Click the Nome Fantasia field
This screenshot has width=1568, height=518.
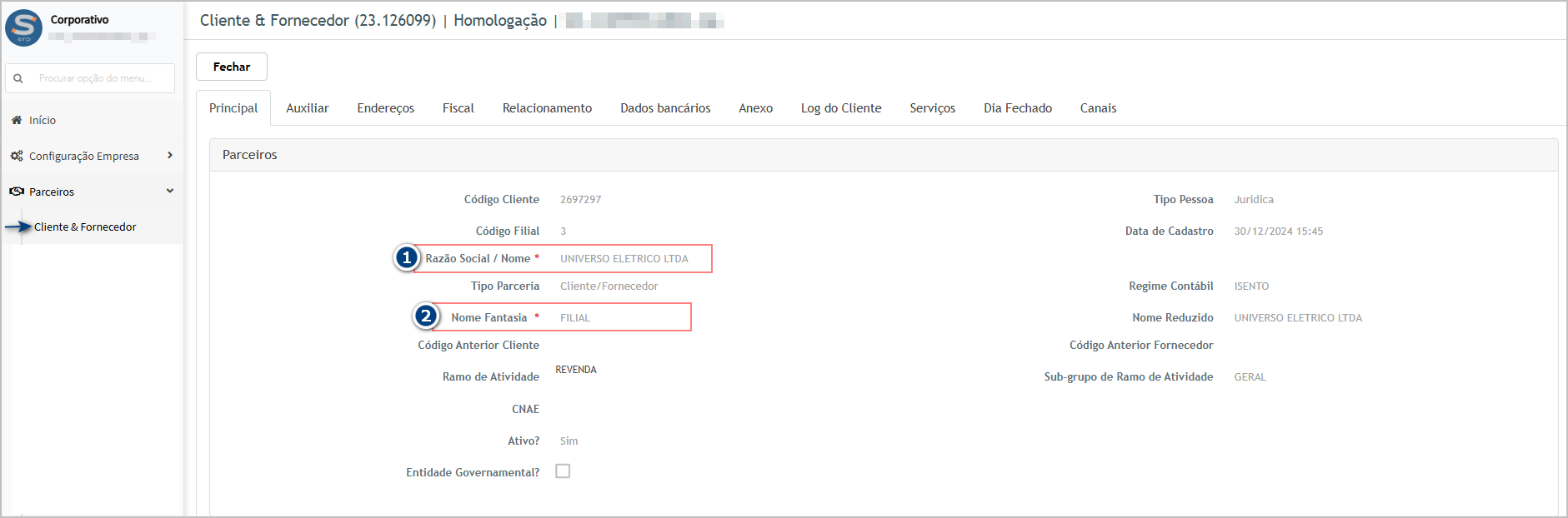click(617, 318)
